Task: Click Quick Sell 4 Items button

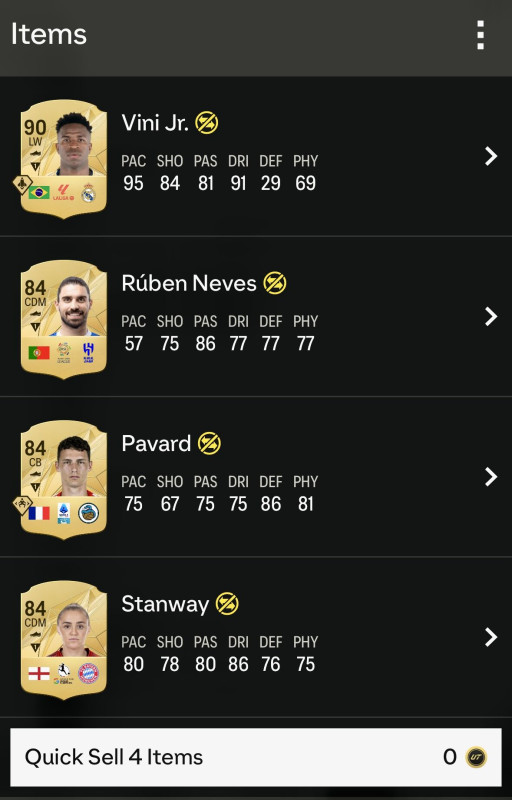Action: tap(256, 757)
